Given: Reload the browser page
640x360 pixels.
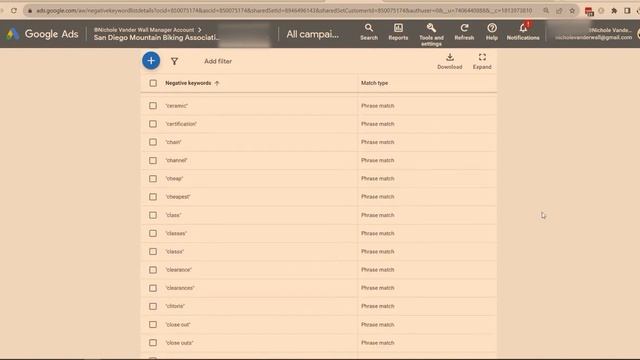Looking at the screenshot, I should click(x=14, y=11).
